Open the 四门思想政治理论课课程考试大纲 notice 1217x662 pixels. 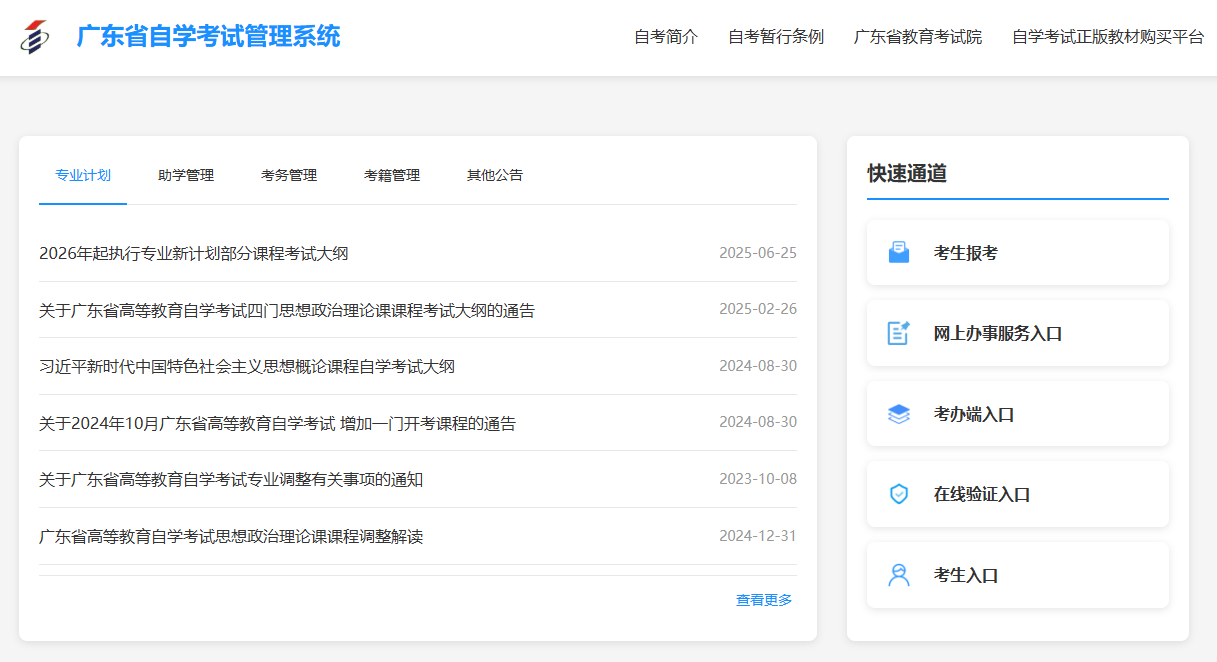click(x=287, y=311)
